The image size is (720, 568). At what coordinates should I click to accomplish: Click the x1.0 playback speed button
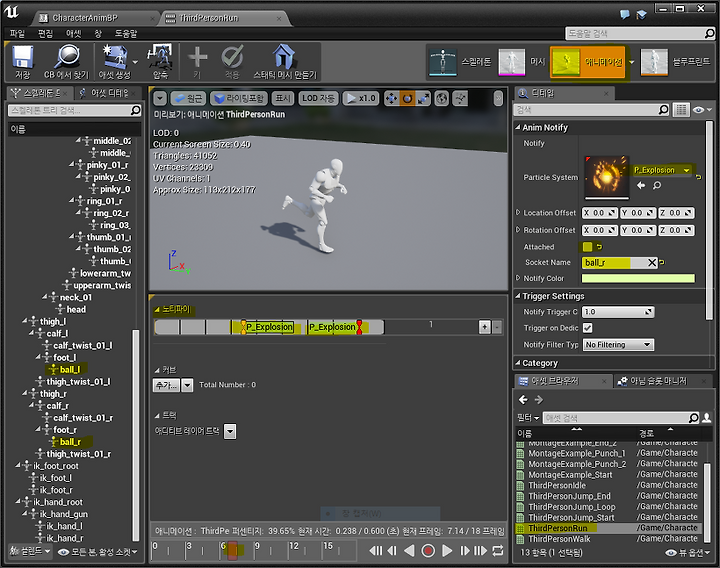[360, 98]
